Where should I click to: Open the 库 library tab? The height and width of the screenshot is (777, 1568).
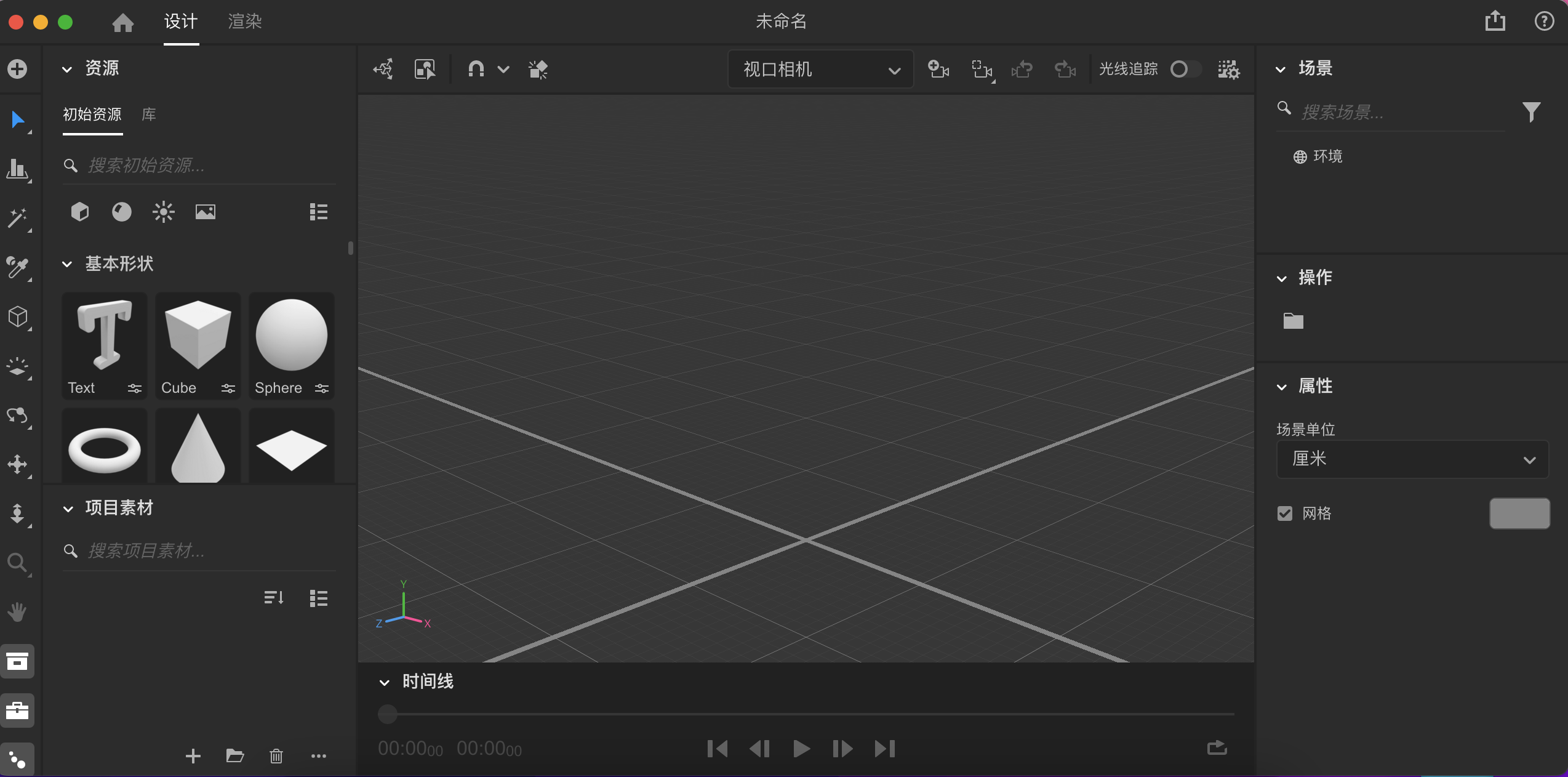click(x=149, y=115)
